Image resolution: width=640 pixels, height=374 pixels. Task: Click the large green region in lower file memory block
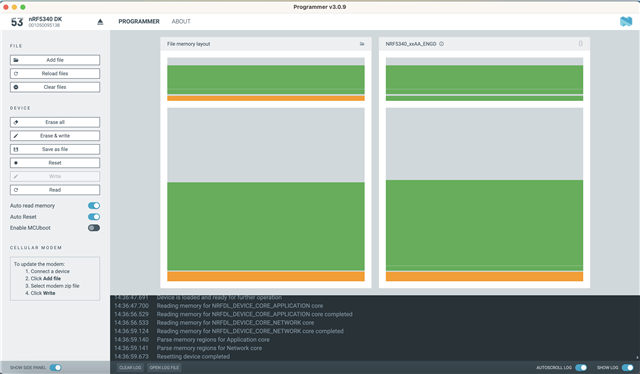point(266,226)
